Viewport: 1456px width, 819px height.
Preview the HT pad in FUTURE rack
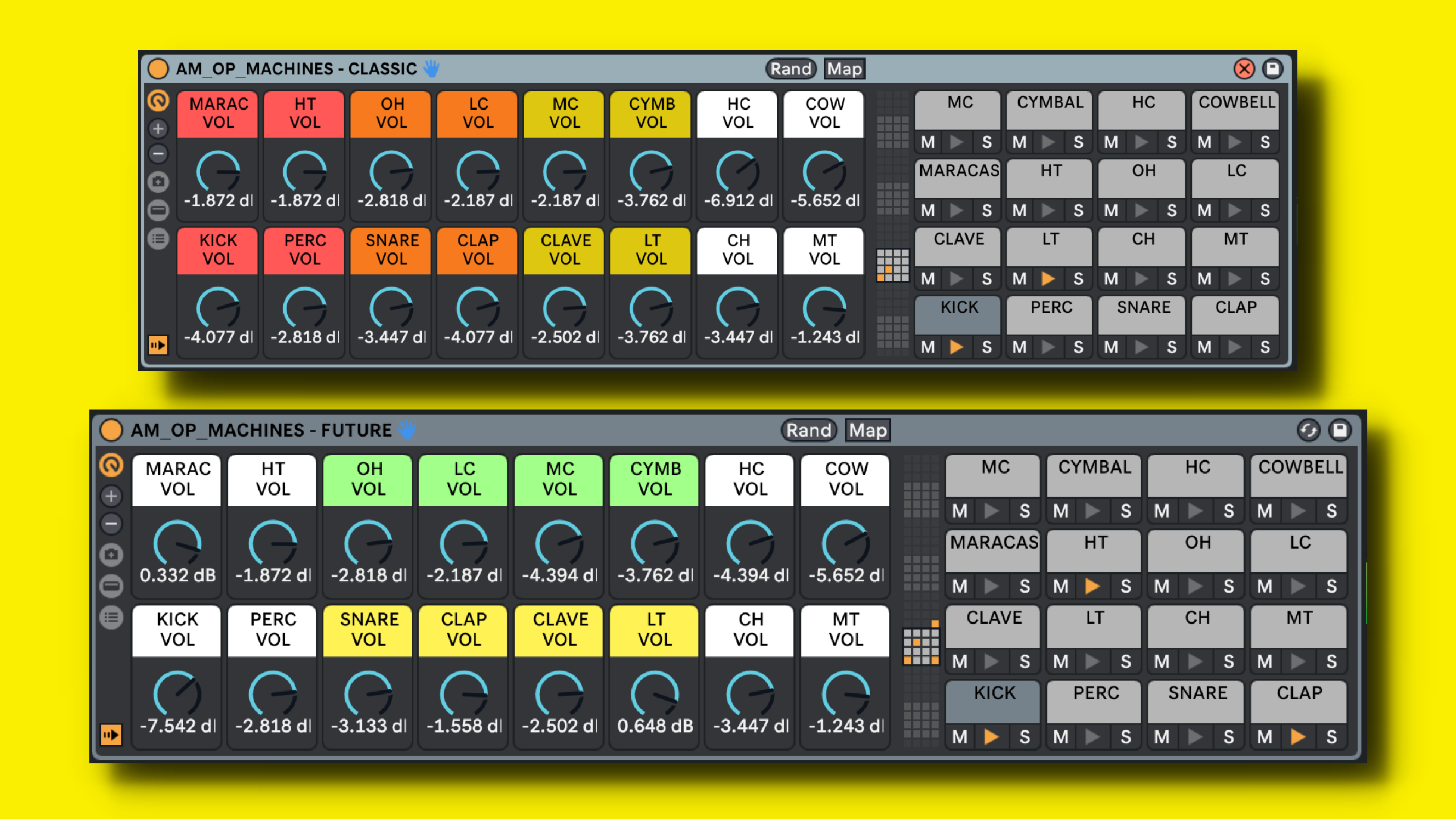1092,586
